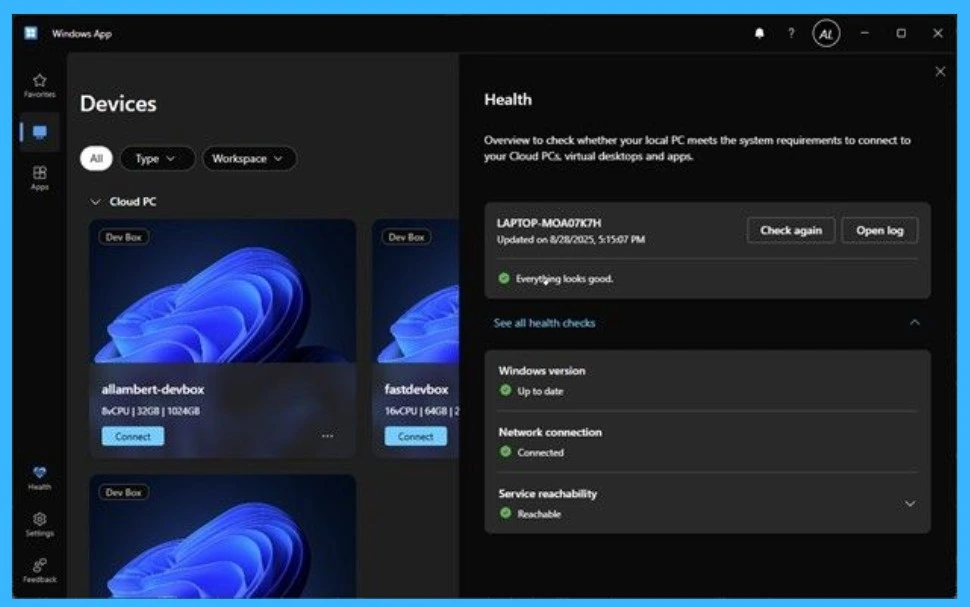Open Settings from the sidebar gear icon
The image size is (970, 607).
click(40, 522)
